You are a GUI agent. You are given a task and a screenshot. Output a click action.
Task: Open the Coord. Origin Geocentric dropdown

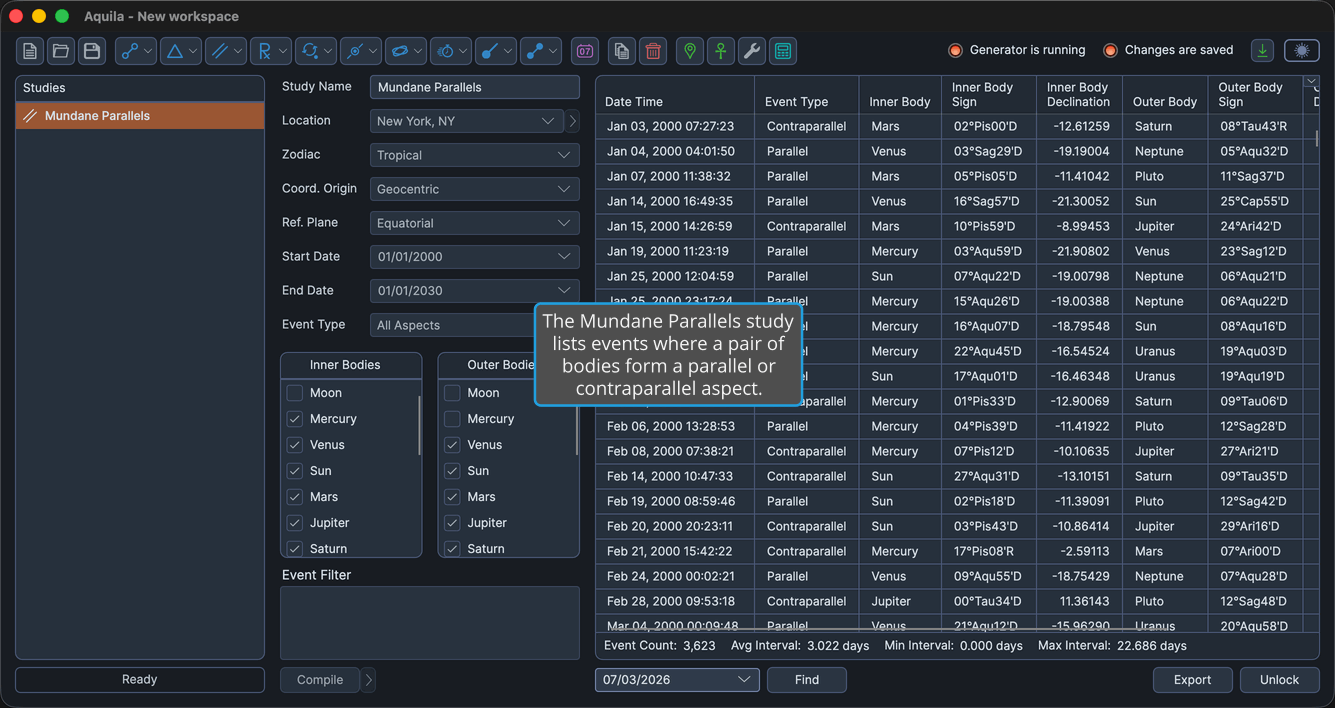click(x=474, y=189)
